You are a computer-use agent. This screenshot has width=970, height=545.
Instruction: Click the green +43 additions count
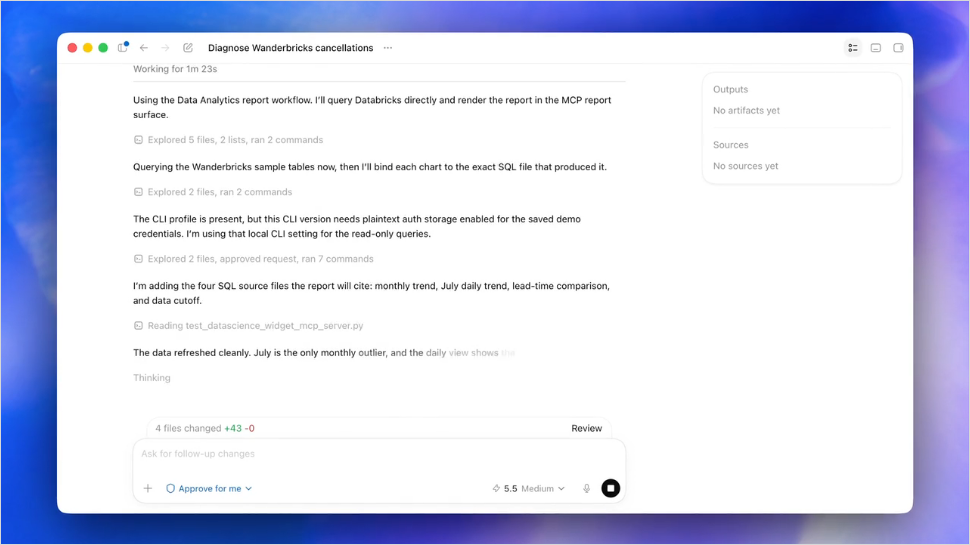(233, 428)
